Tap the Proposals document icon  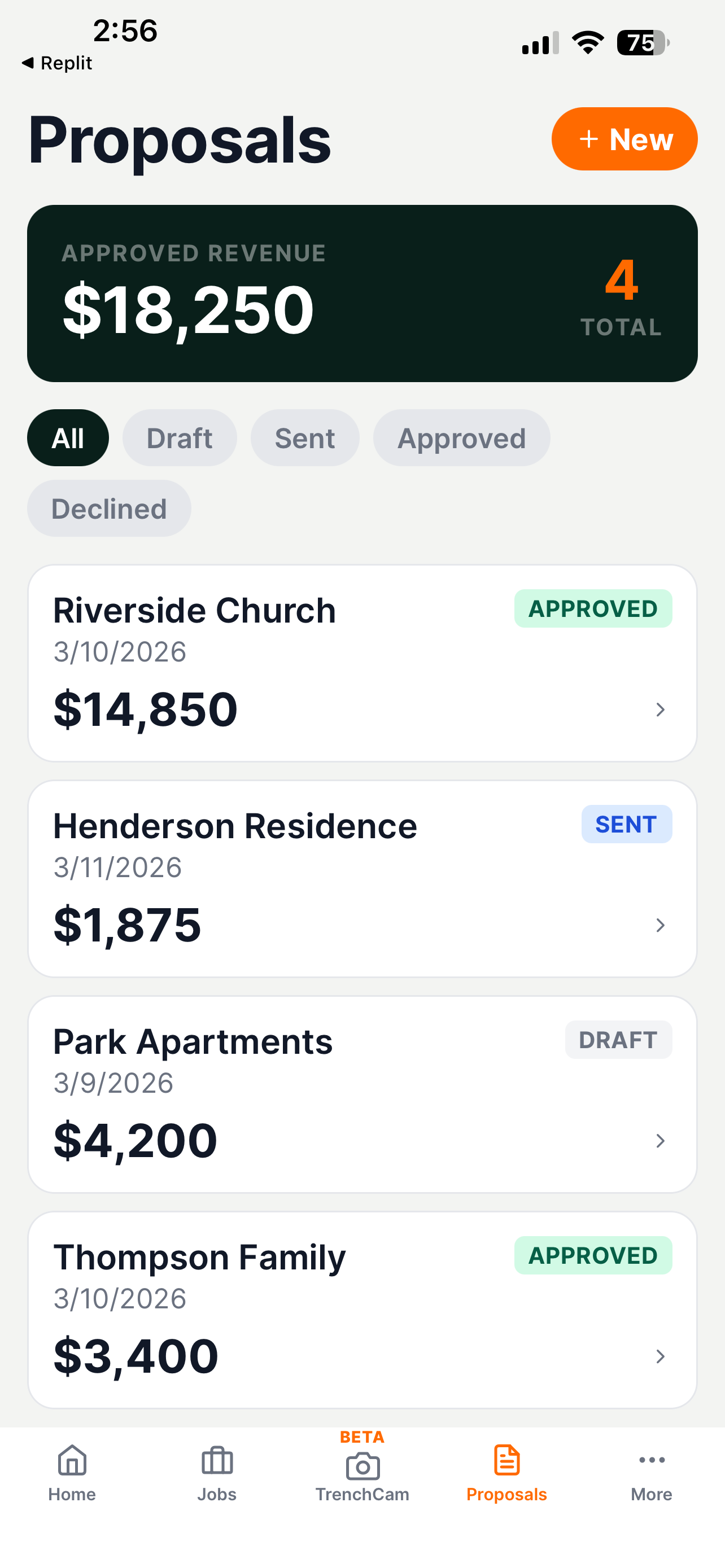point(506,1460)
